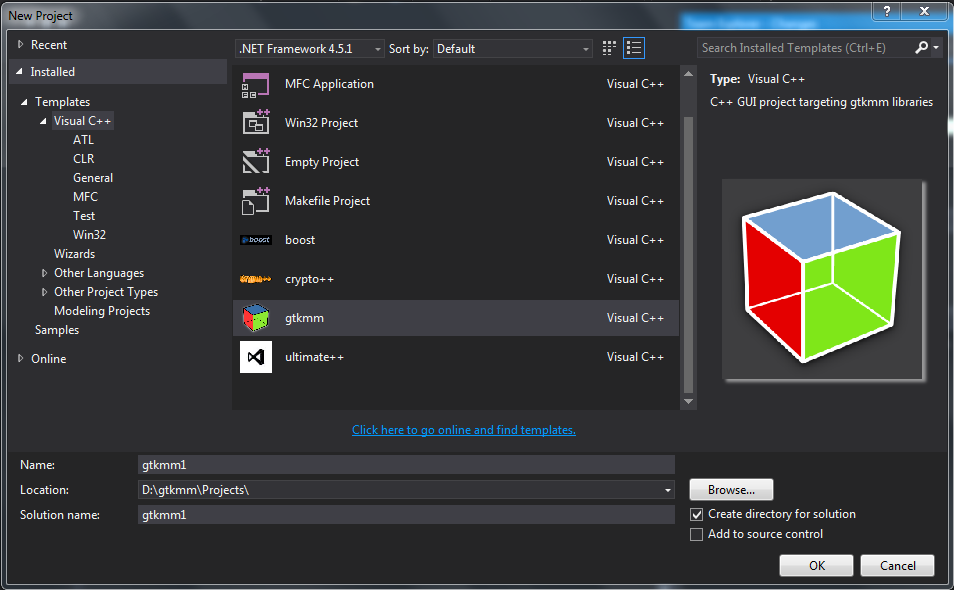The image size is (954, 590).
Task: Collapse the Installed section
Action: [19, 72]
